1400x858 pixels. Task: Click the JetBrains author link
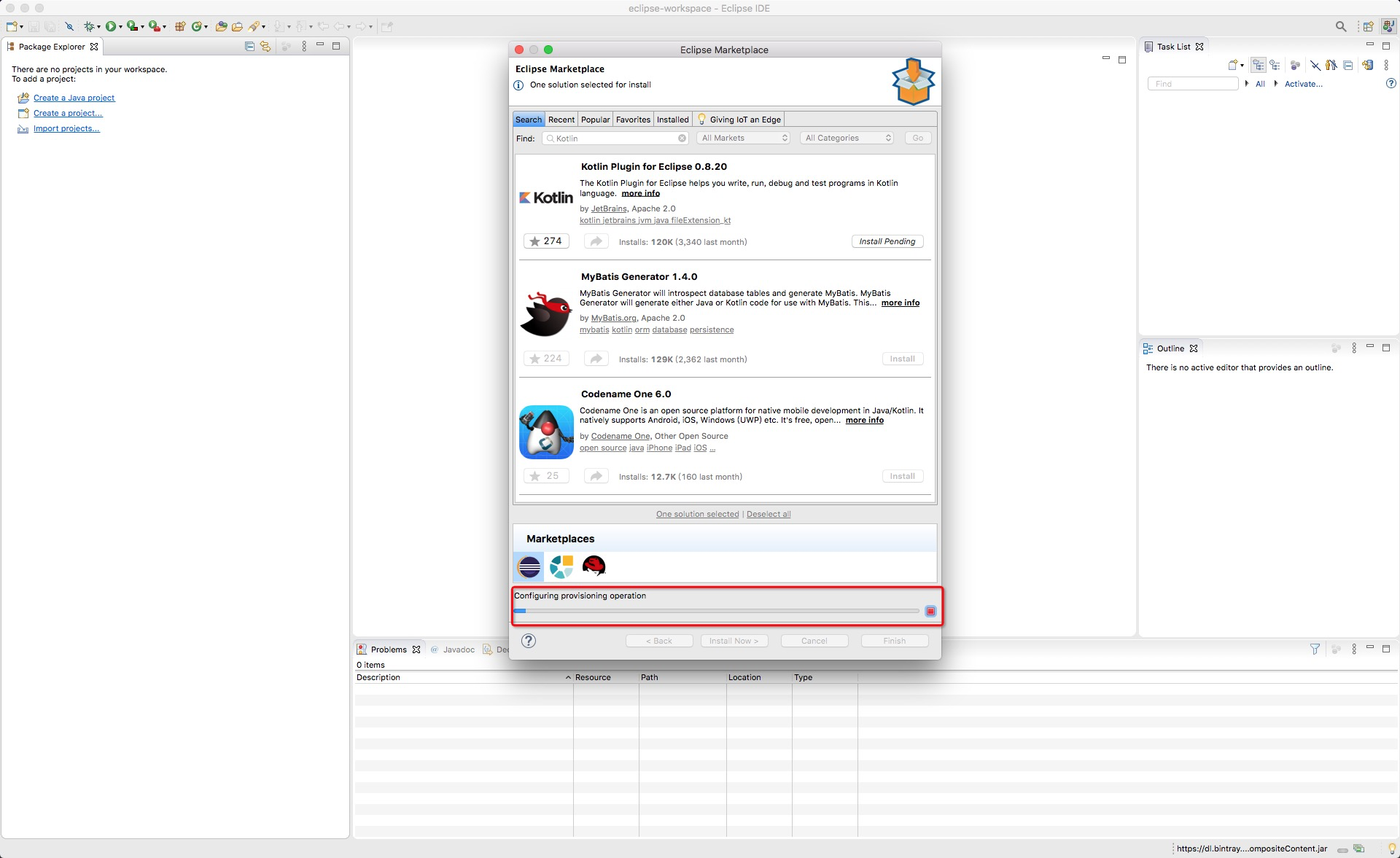[608, 208]
